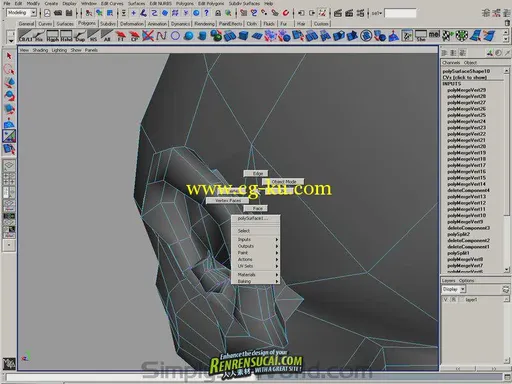
Task: Toggle the layer1 color box
Action: click(461, 299)
